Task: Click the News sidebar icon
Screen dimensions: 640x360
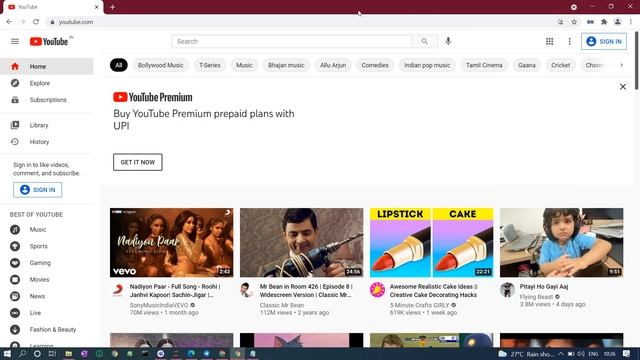Action: coord(15,296)
